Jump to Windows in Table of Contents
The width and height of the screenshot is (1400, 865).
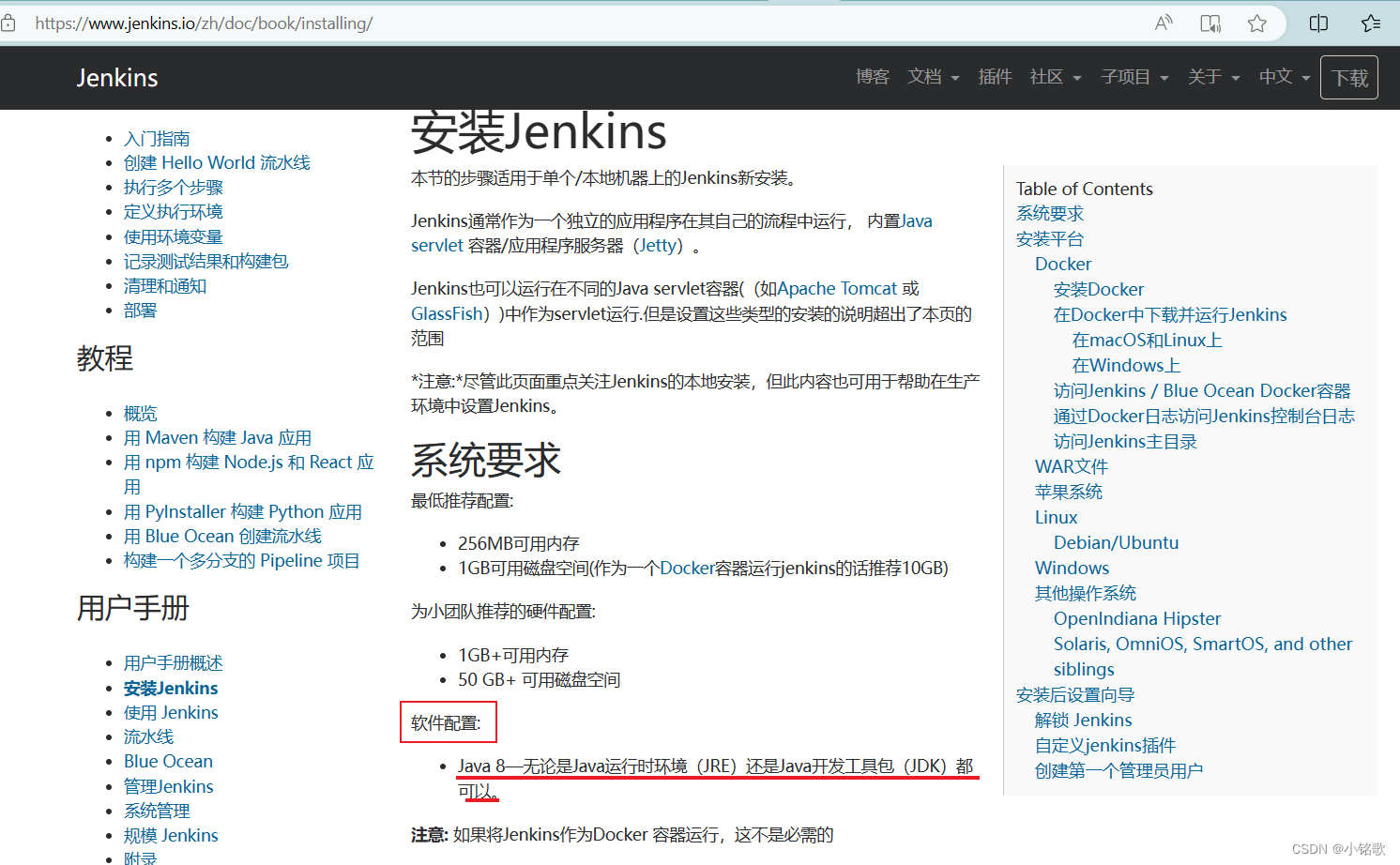(x=1073, y=569)
